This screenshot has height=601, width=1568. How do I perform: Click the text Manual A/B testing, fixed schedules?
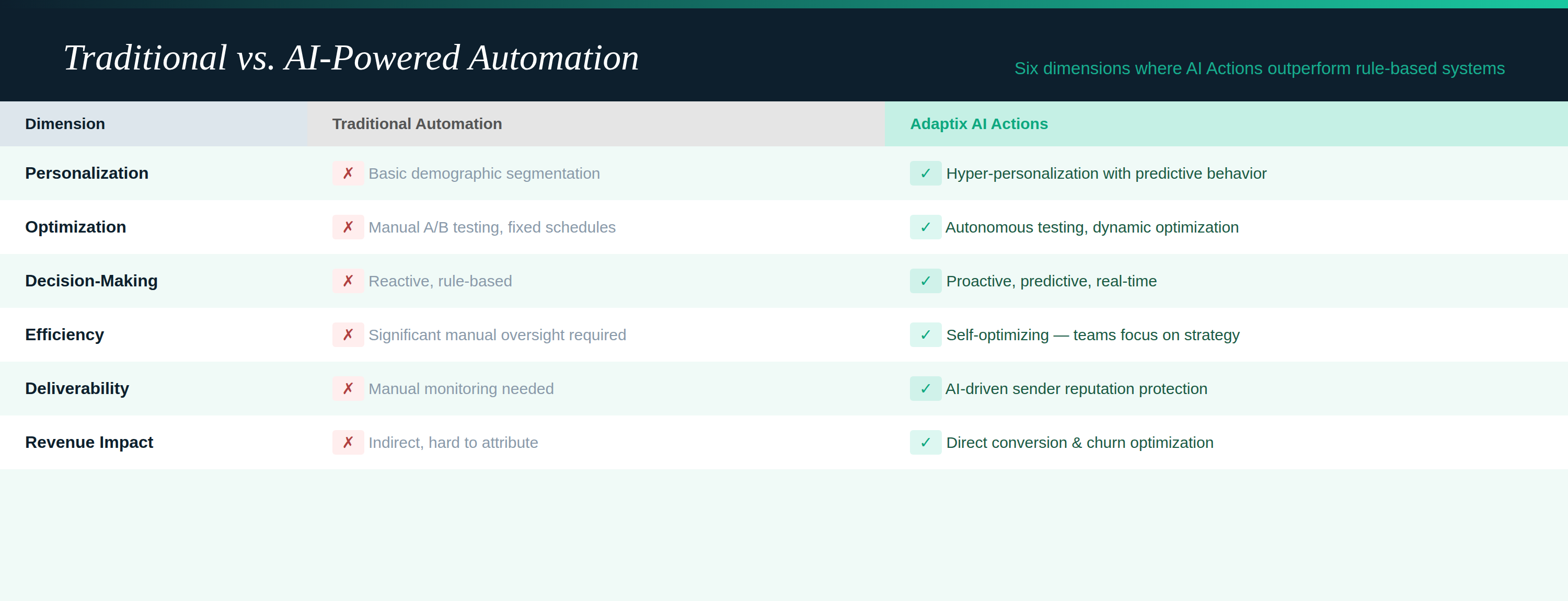coord(492,227)
